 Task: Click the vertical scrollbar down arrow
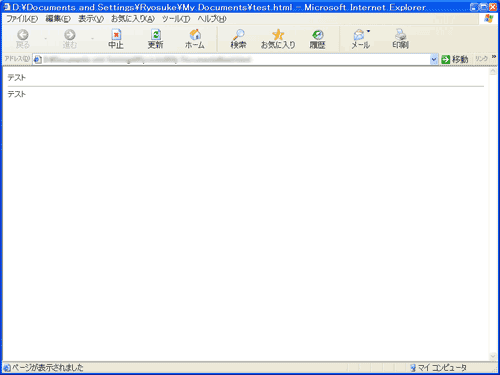[x=493, y=356]
